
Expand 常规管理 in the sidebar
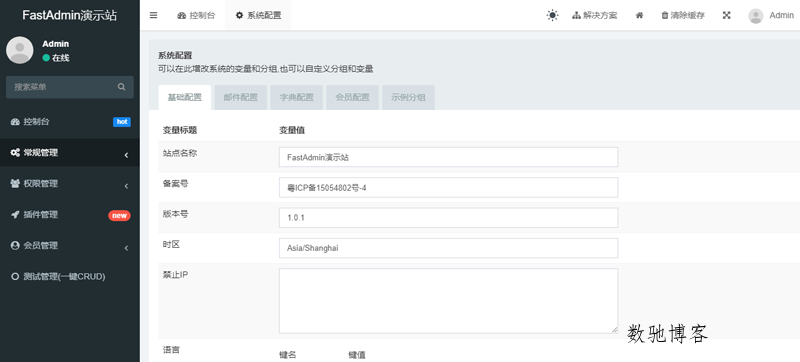tap(70, 152)
